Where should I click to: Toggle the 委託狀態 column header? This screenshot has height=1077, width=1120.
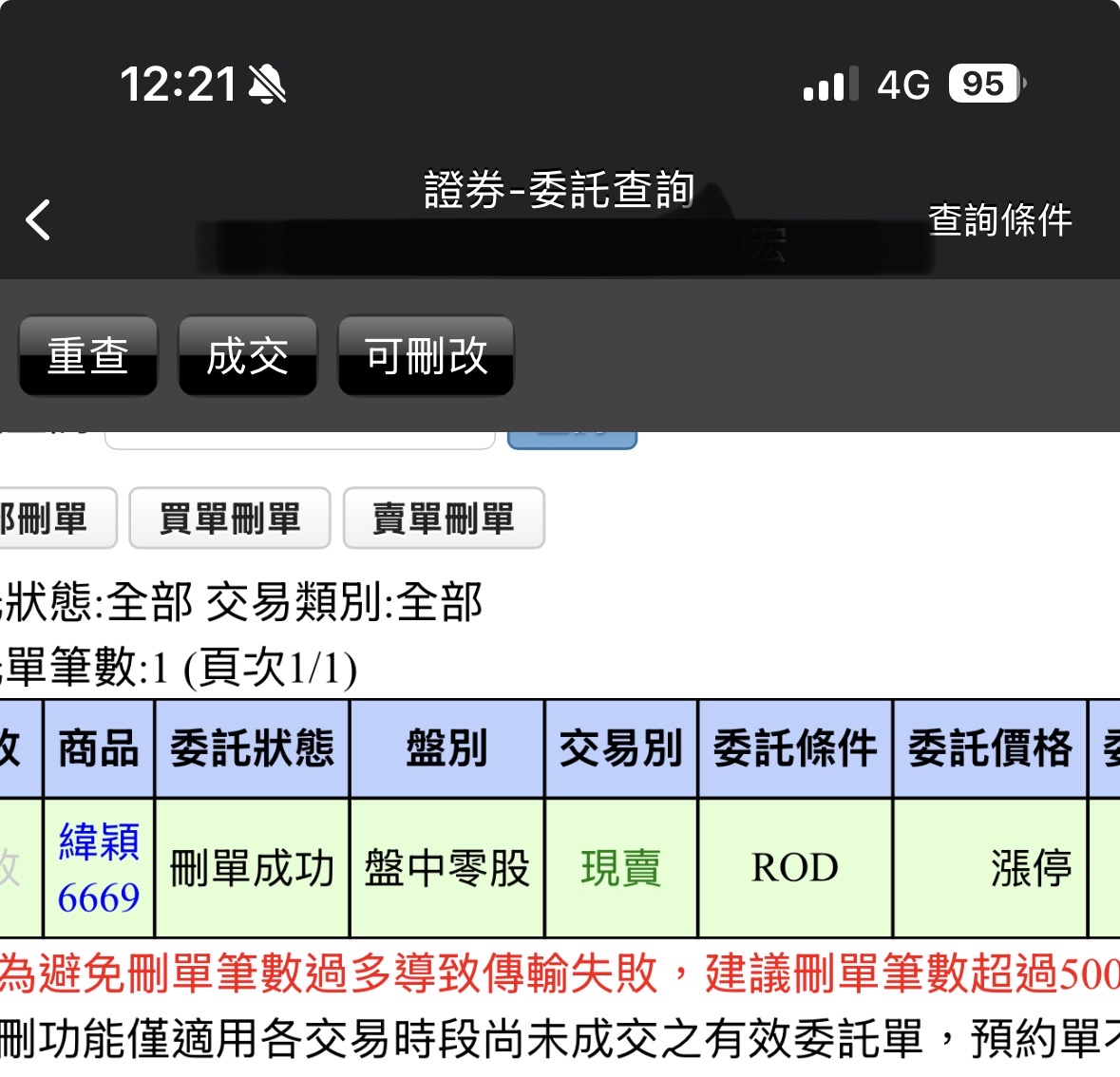(251, 748)
